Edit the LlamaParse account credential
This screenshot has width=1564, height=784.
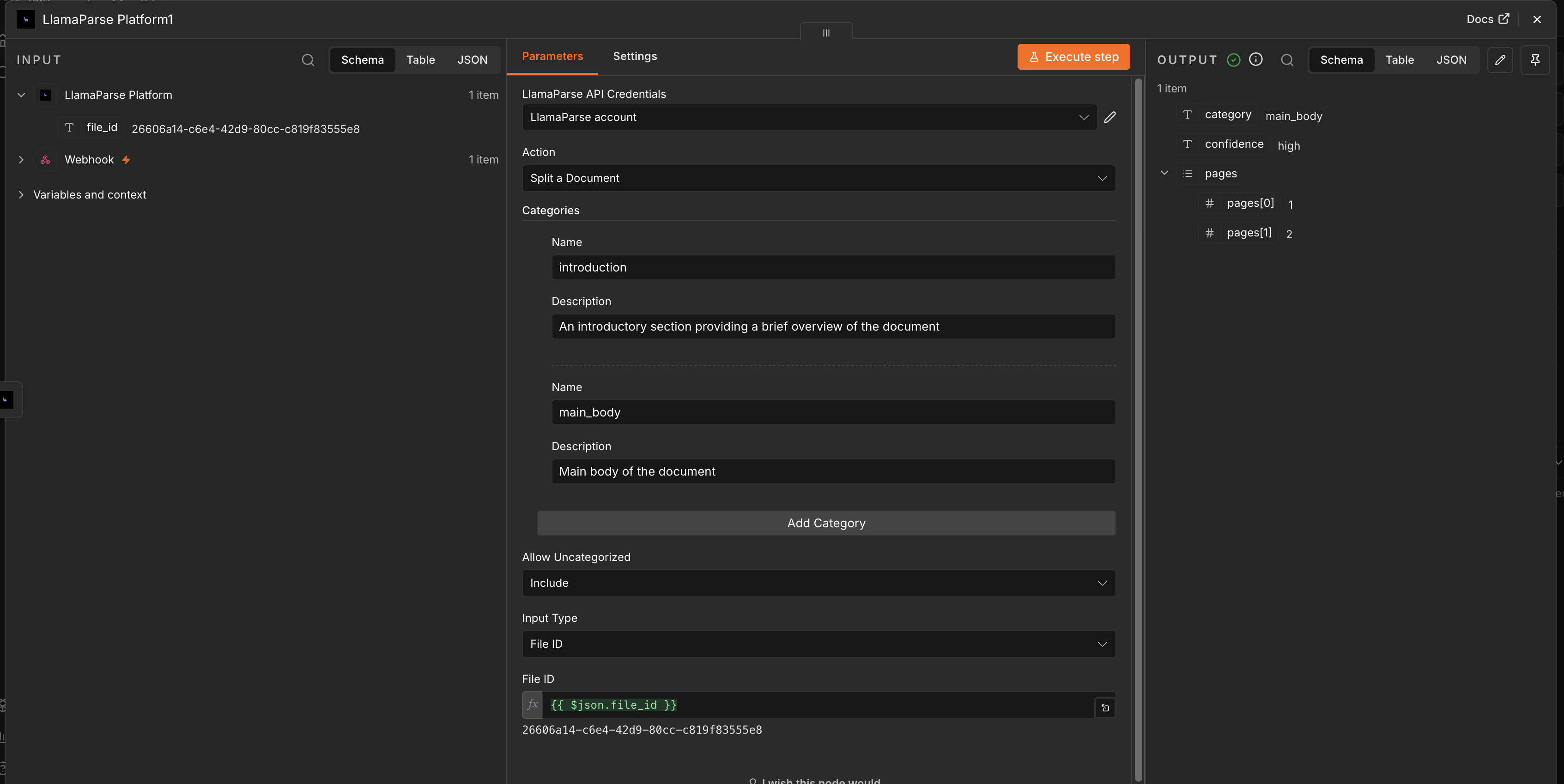1110,117
